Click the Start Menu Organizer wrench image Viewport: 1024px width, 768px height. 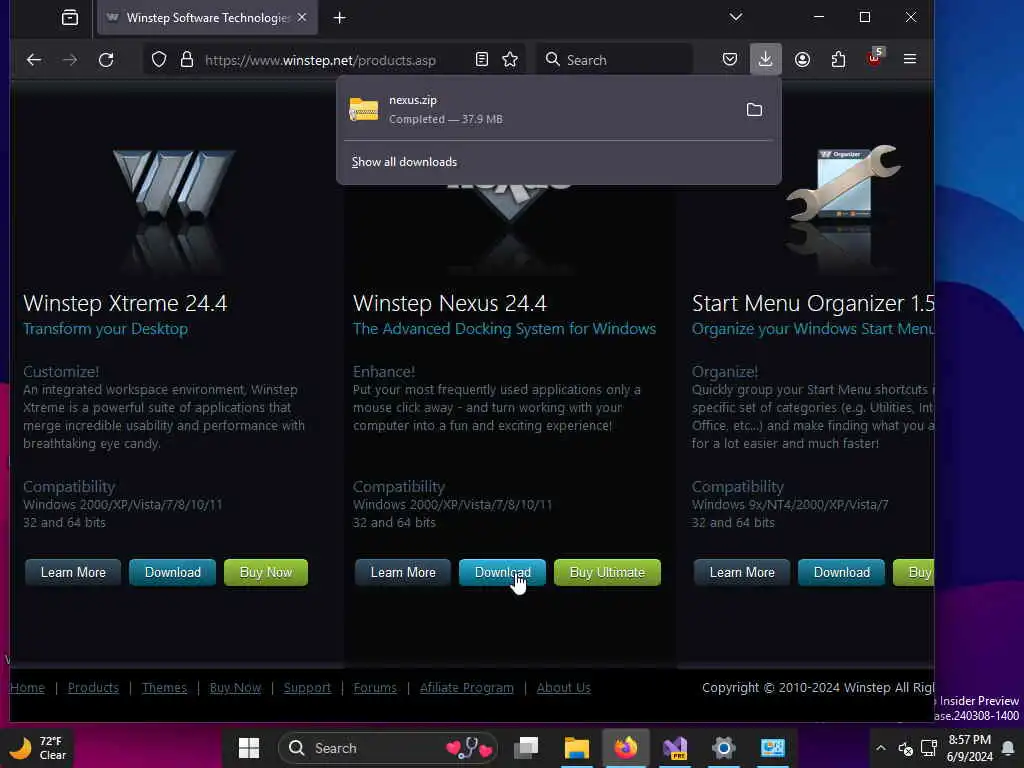point(844,184)
